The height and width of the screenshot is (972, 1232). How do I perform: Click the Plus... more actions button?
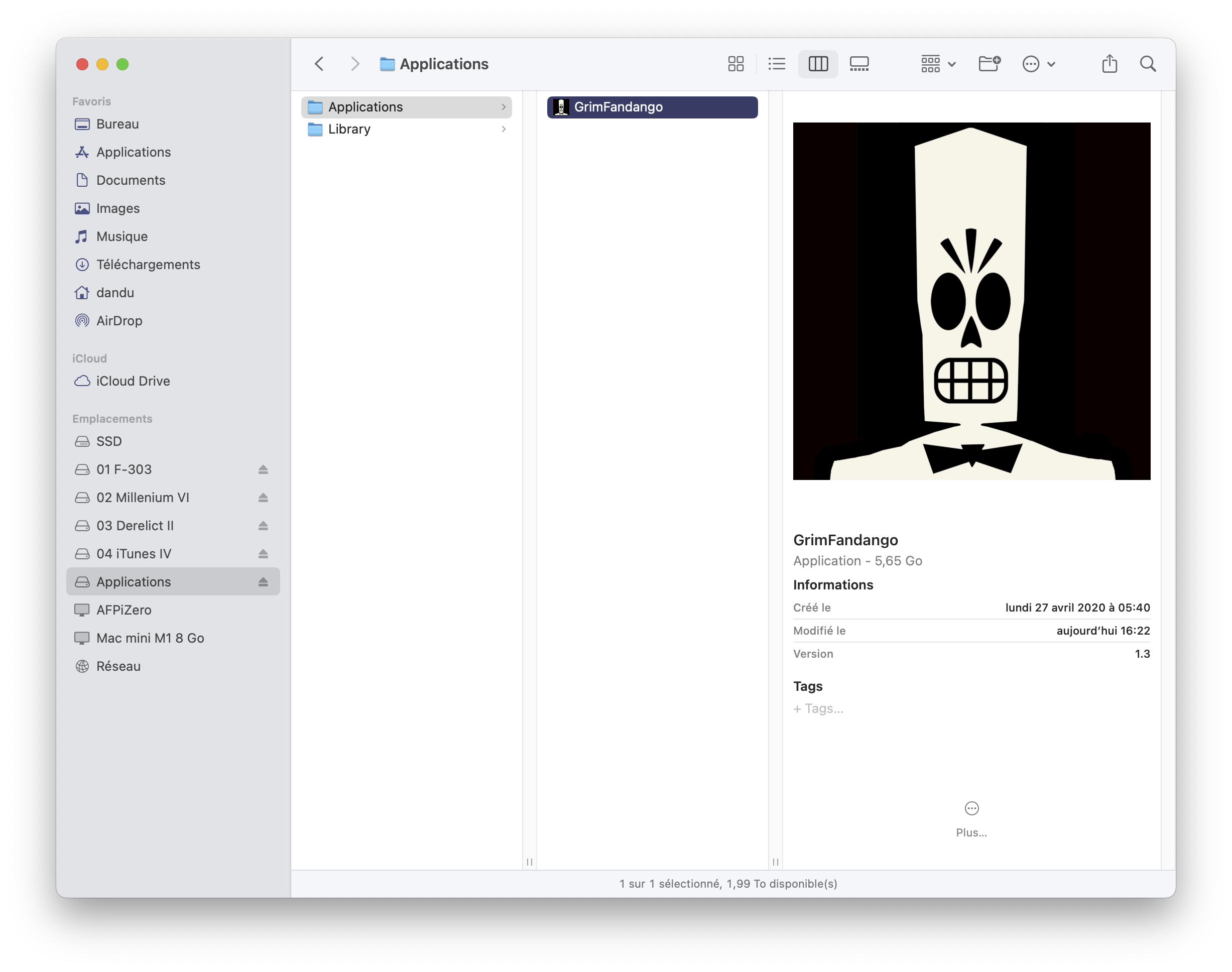[971, 819]
